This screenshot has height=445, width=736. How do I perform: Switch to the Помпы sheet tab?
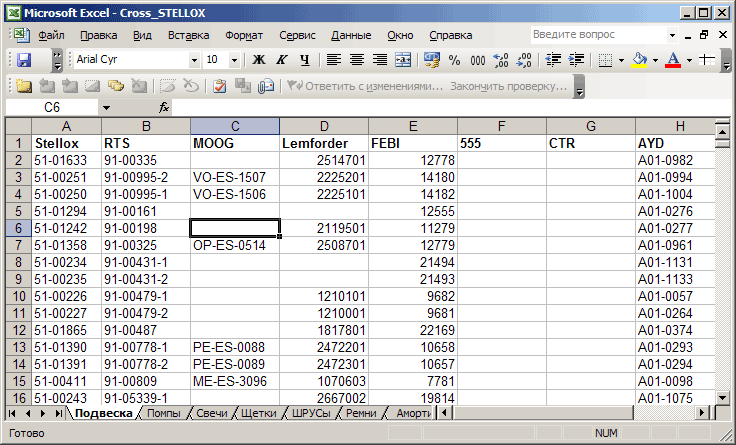click(163, 414)
